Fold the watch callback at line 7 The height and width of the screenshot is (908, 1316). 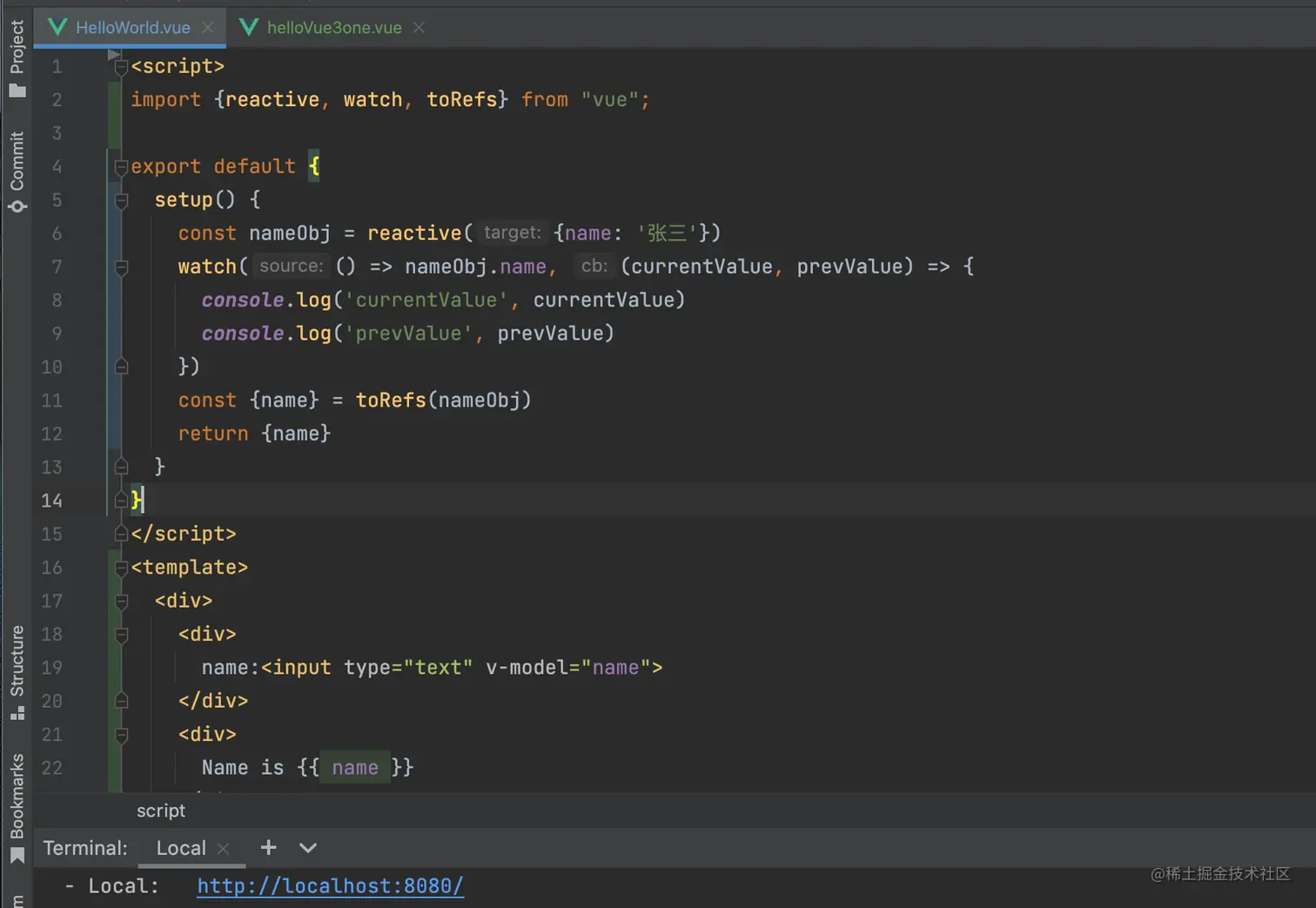coord(122,267)
